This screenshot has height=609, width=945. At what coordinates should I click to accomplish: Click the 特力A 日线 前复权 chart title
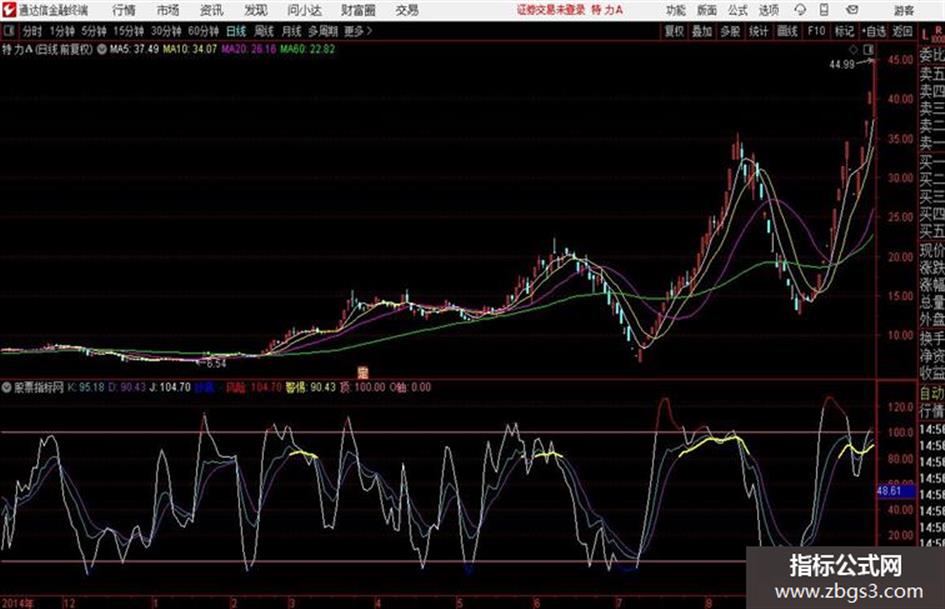[x=48, y=49]
